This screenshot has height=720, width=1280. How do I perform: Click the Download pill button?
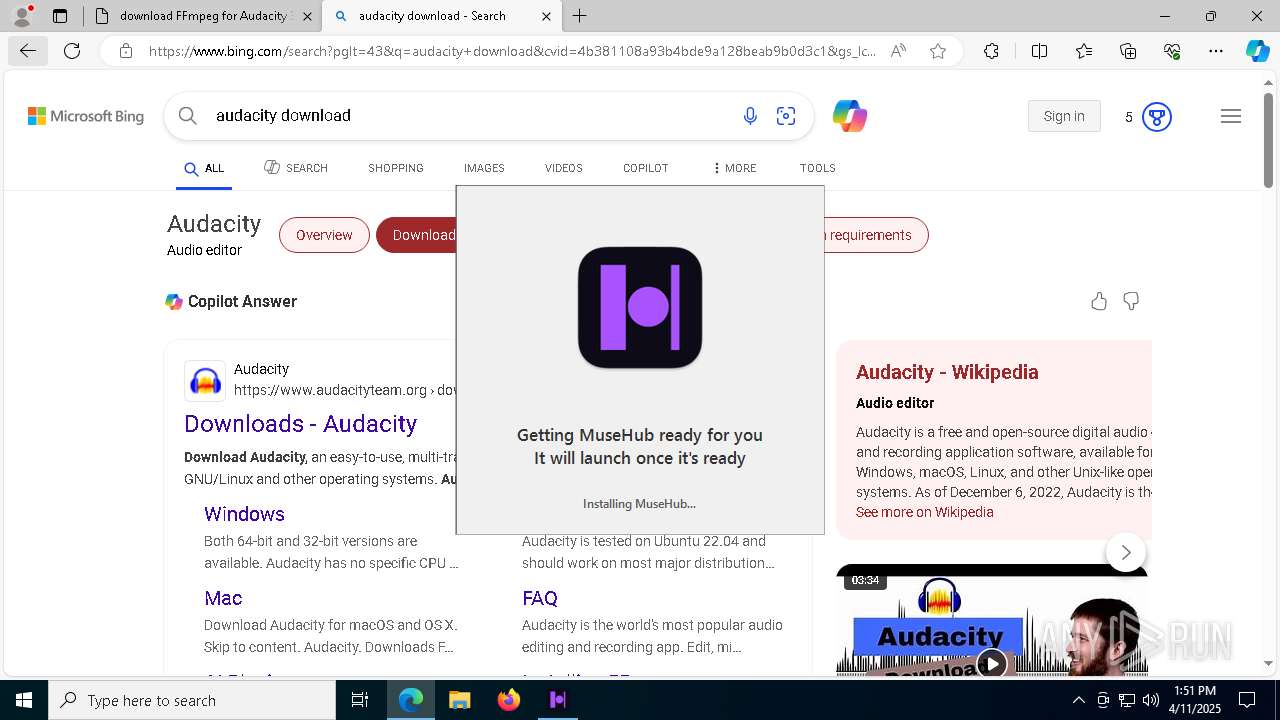click(x=417, y=235)
